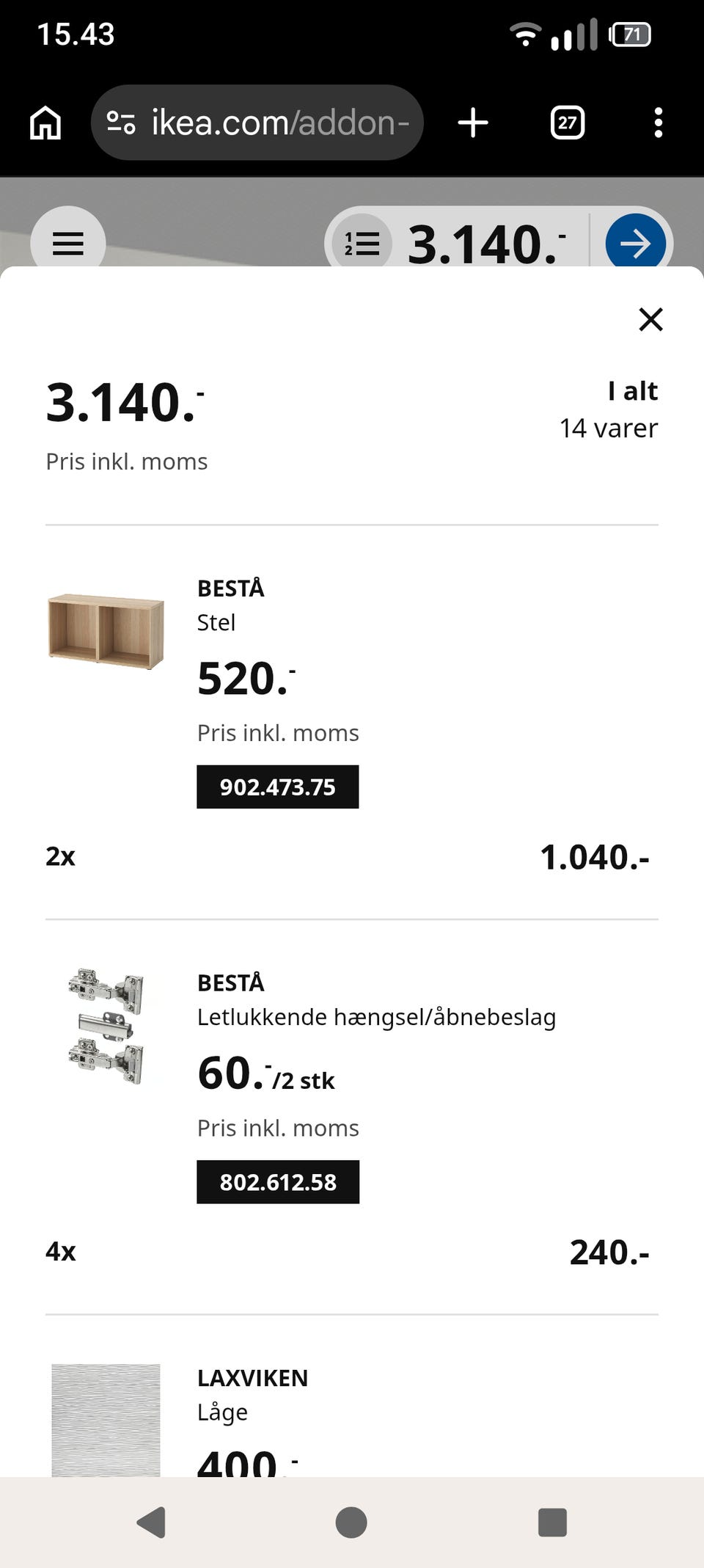Screen dimensions: 704x1568
Task: Select article number 802.612.58
Action: pyautogui.click(x=278, y=1182)
